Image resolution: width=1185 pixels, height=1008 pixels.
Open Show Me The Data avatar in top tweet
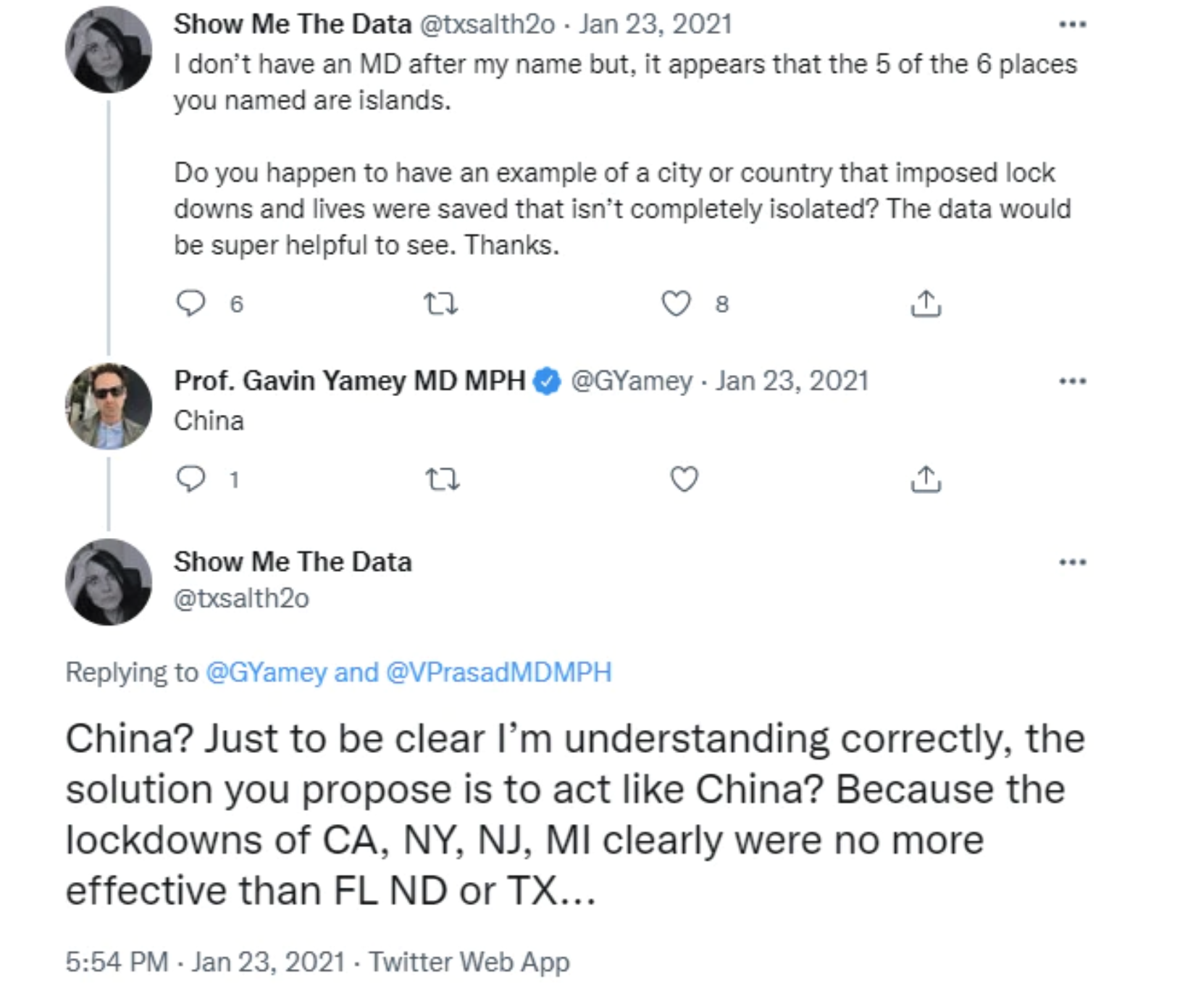click(x=109, y=50)
